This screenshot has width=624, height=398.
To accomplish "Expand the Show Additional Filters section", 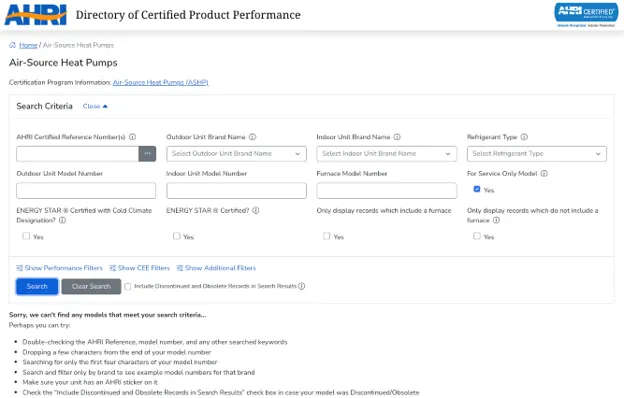I will point(220,268).
